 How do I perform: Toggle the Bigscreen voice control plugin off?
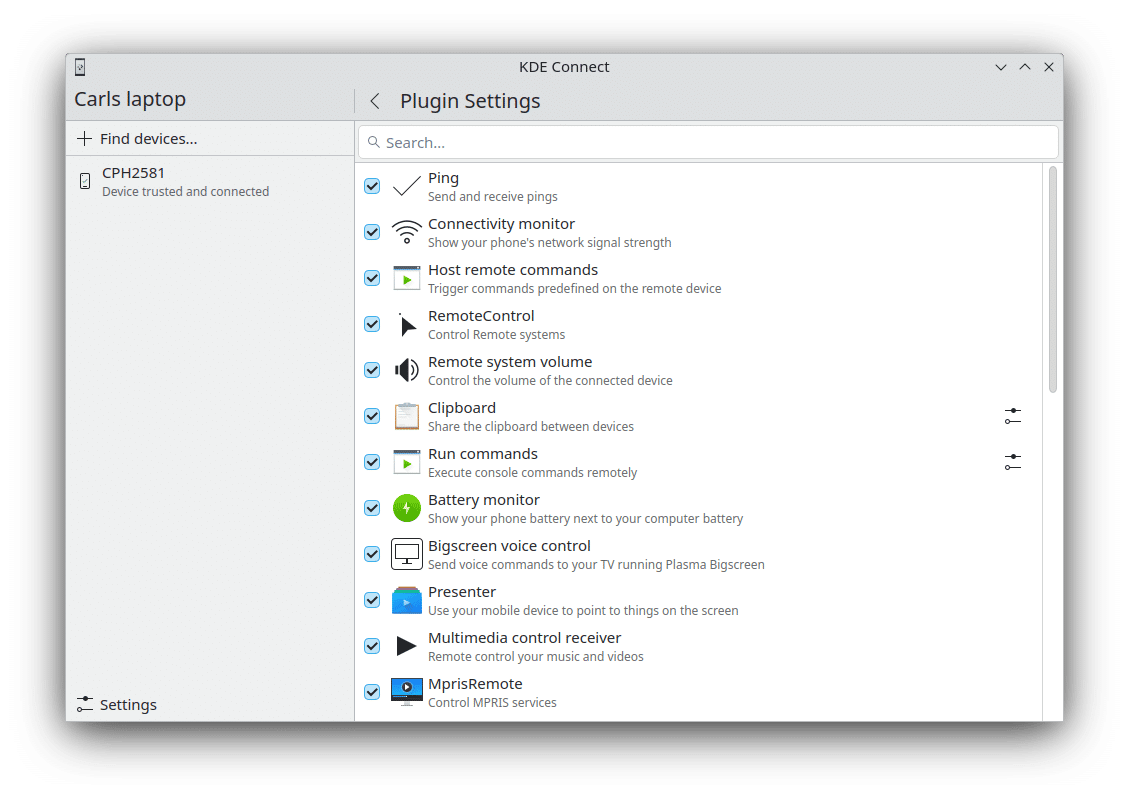pyautogui.click(x=371, y=553)
